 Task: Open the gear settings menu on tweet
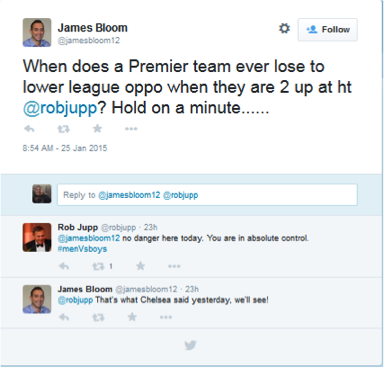pos(284,28)
